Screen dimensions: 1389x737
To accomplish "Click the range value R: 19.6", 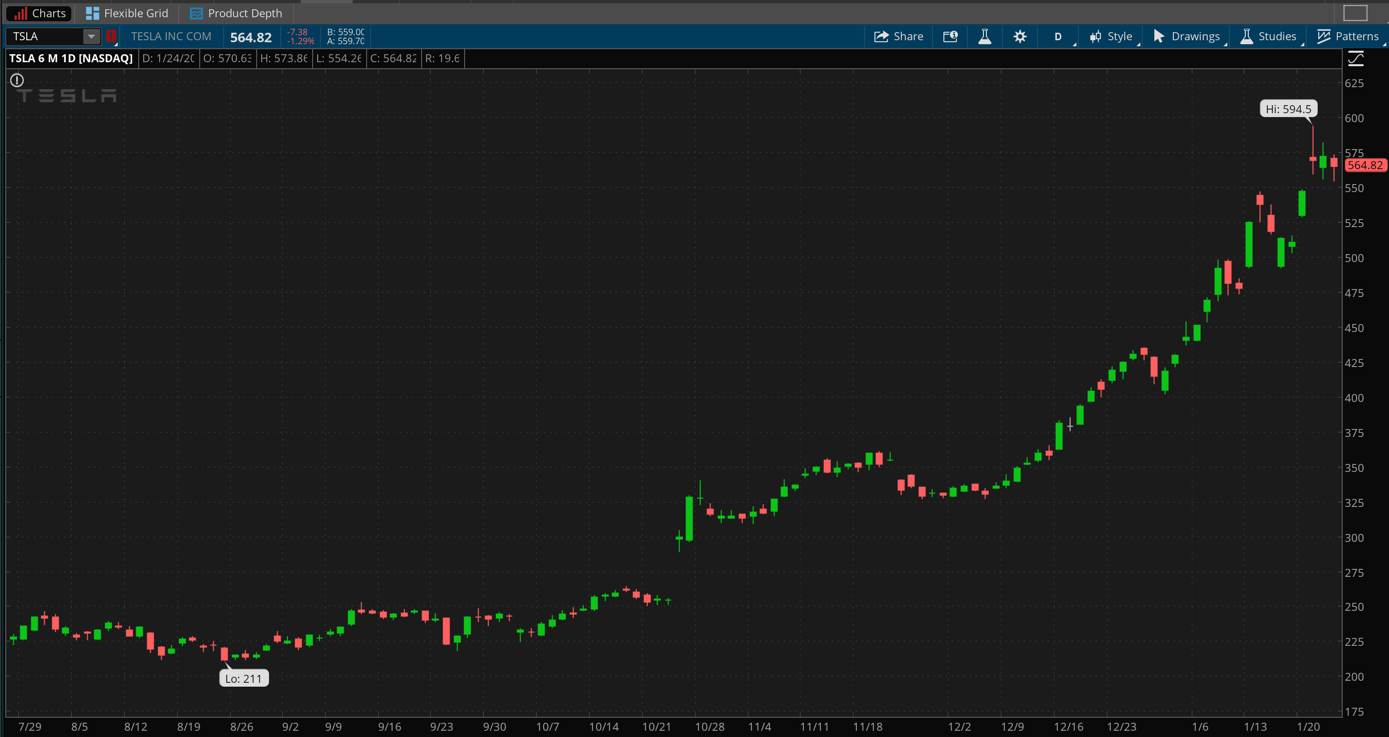I will point(442,58).
